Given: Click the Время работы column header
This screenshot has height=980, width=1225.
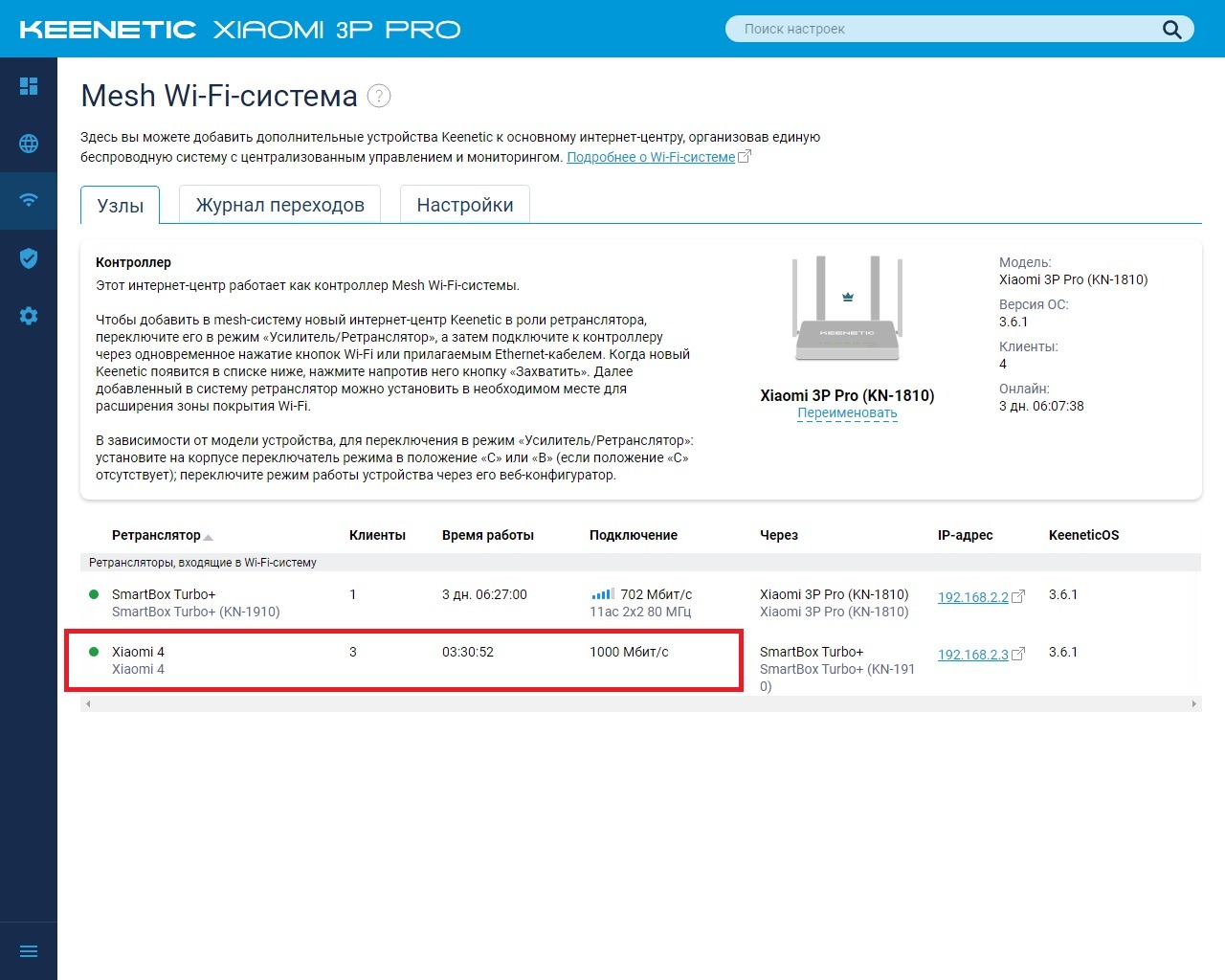Looking at the screenshot, I should click(488, 535).
